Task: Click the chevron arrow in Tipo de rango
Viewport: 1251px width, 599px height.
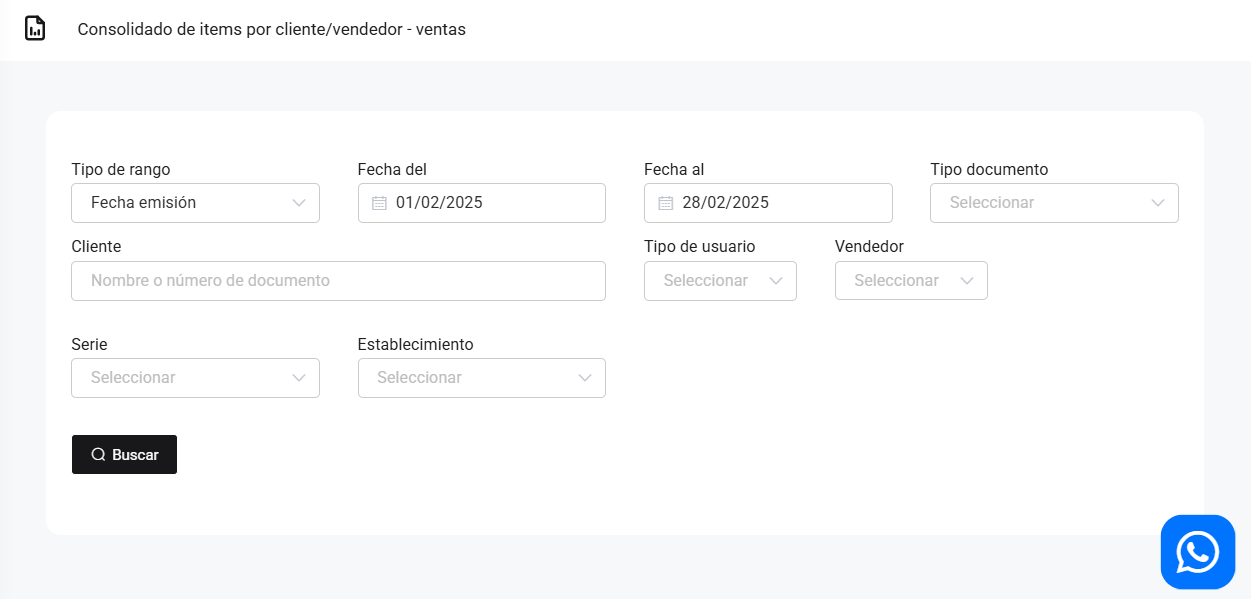Action: [x=299, y=203]
